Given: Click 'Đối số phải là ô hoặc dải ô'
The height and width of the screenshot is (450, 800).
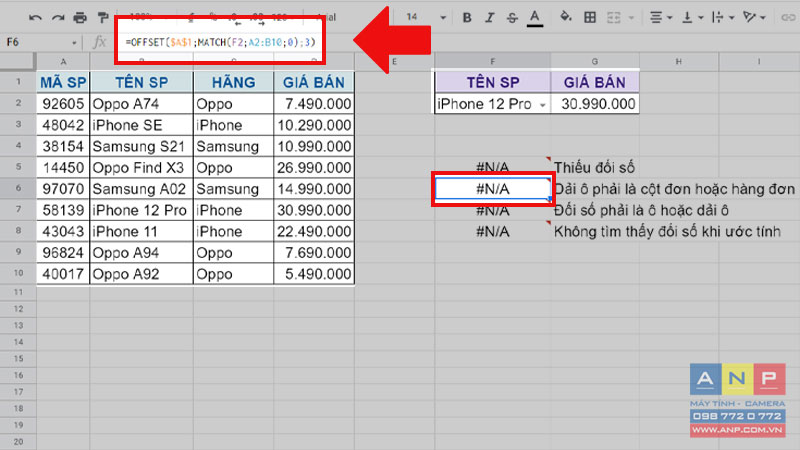Looking at the screenshot, I should [641, 210].
